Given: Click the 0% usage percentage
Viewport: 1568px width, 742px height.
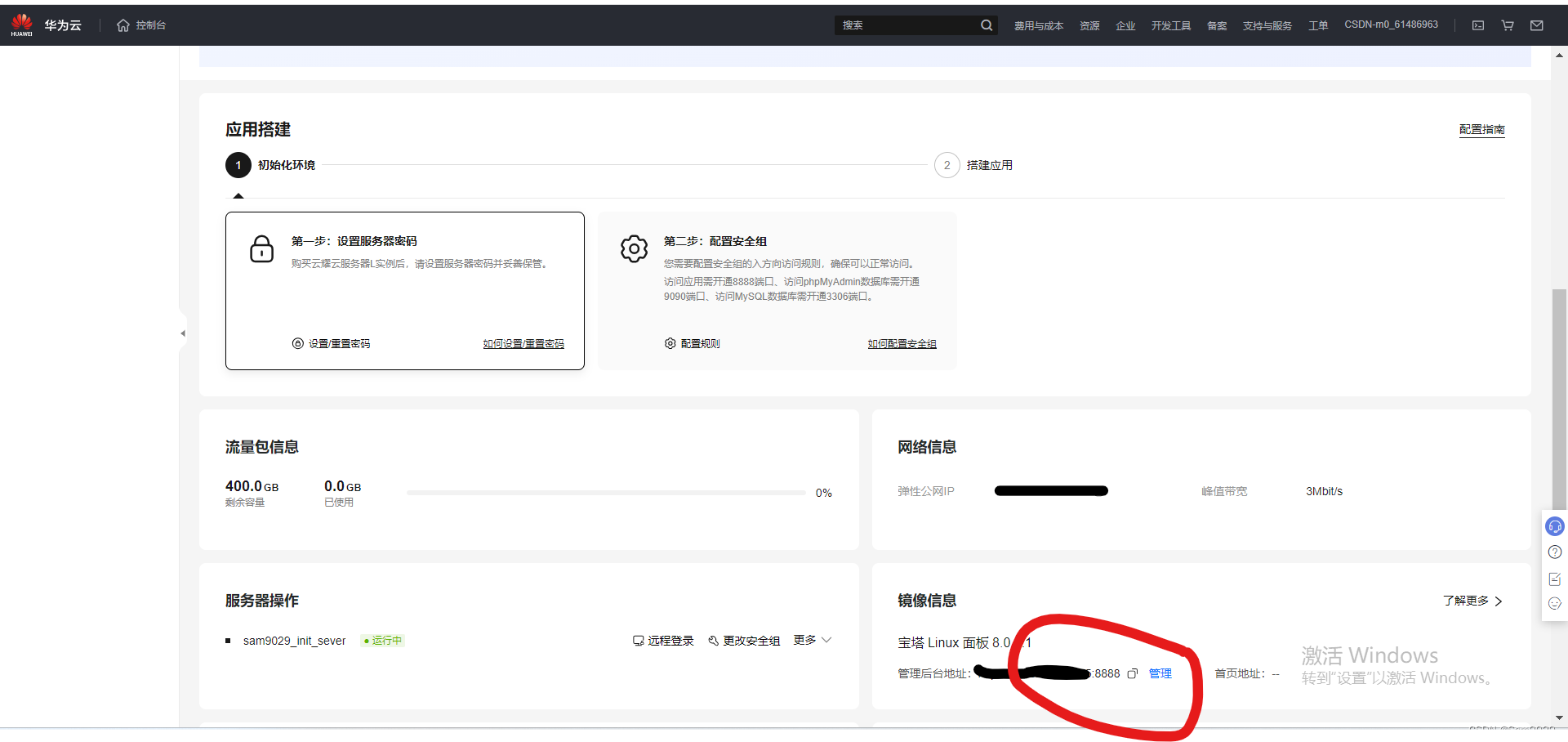Looking at the screenshot, I should pyautogui.click(x=824, y=493).
